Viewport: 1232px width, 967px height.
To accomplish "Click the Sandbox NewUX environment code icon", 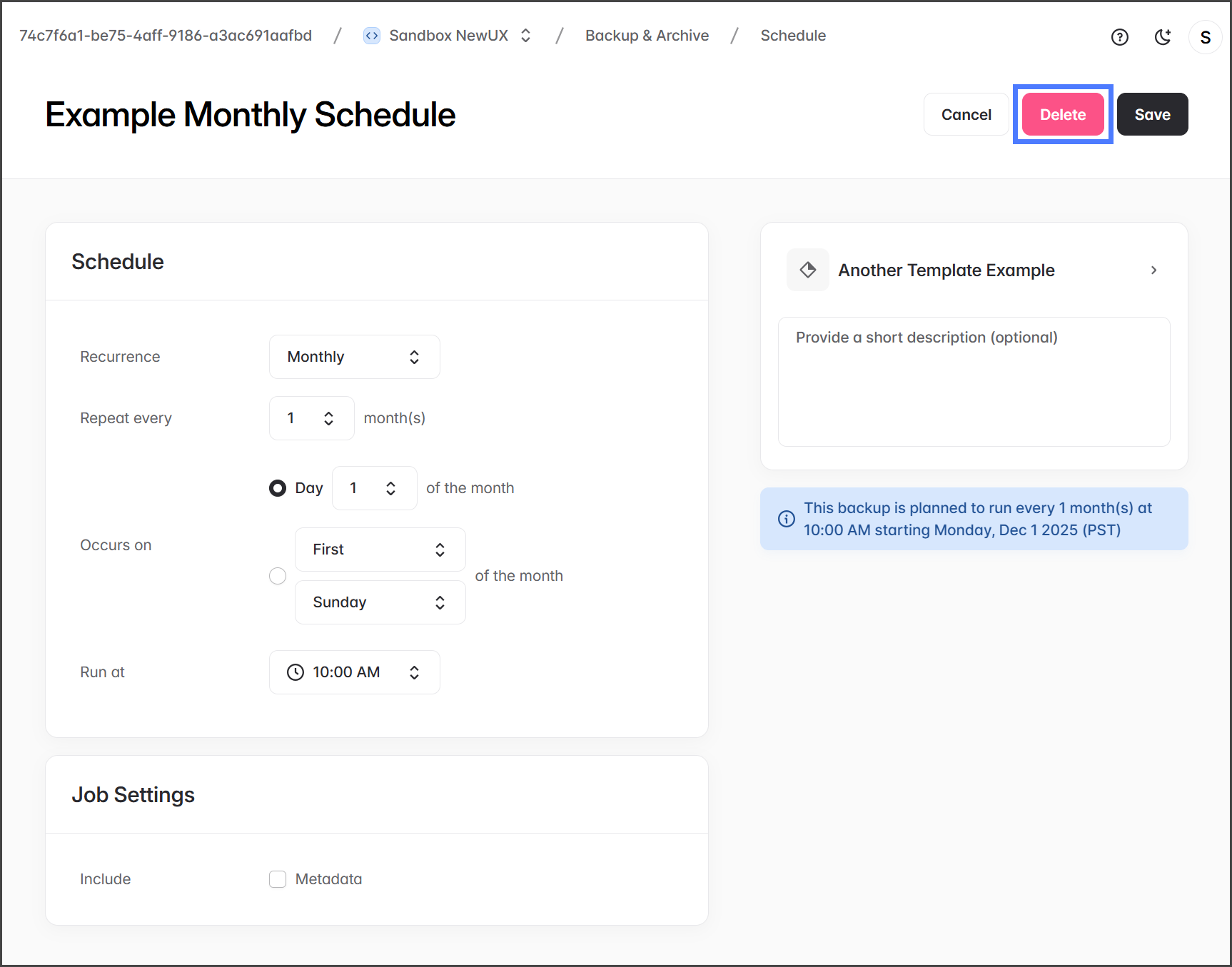I will (x=371, y=36).
